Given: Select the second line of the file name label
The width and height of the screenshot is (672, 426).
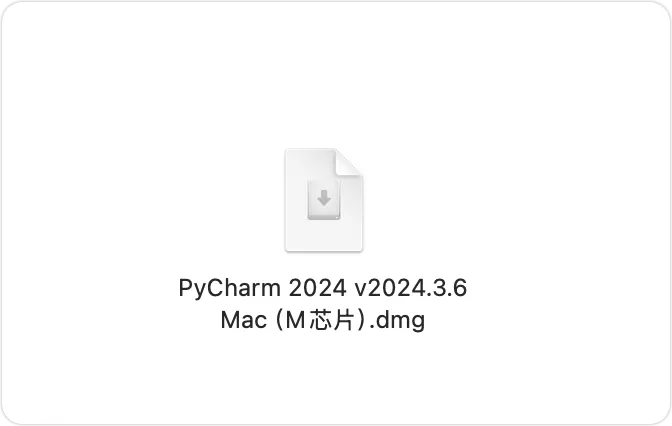Looking at the screenshot, I should 323,321.
